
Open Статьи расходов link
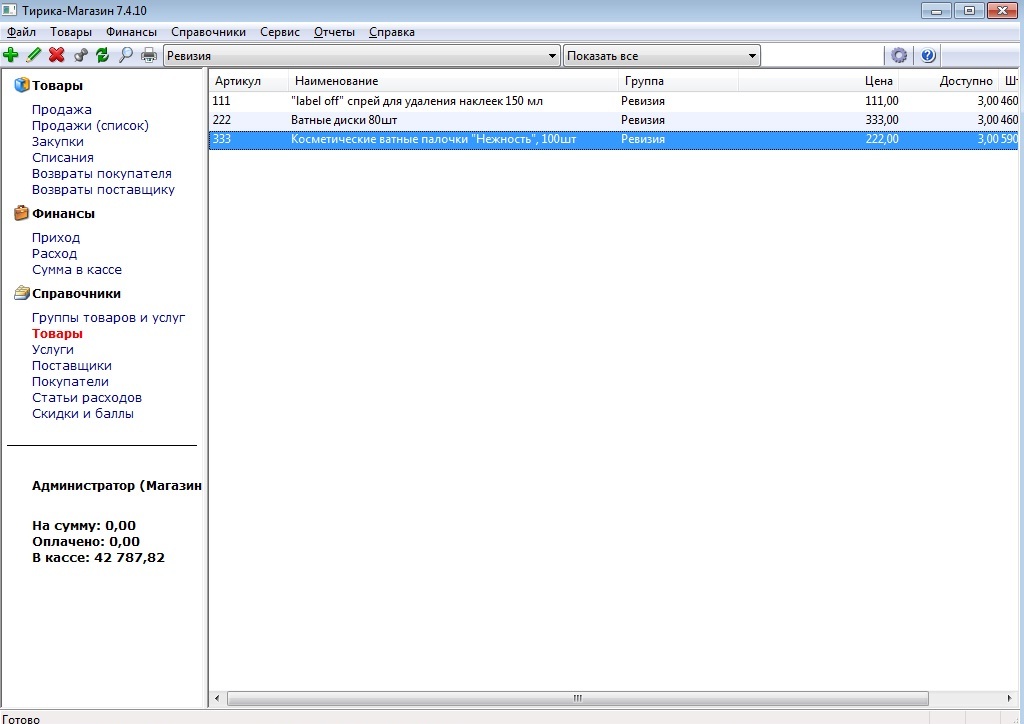click(87, 398)
